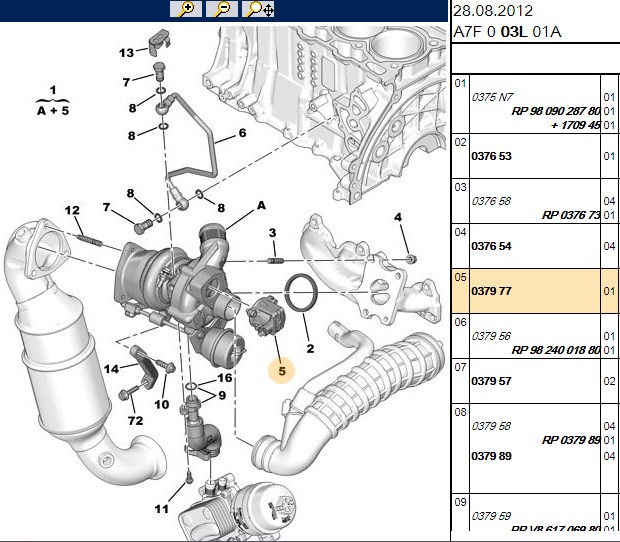Click replacement RP 98 240 018 80
Screen dimensions: 620x542
coord(556,350)
